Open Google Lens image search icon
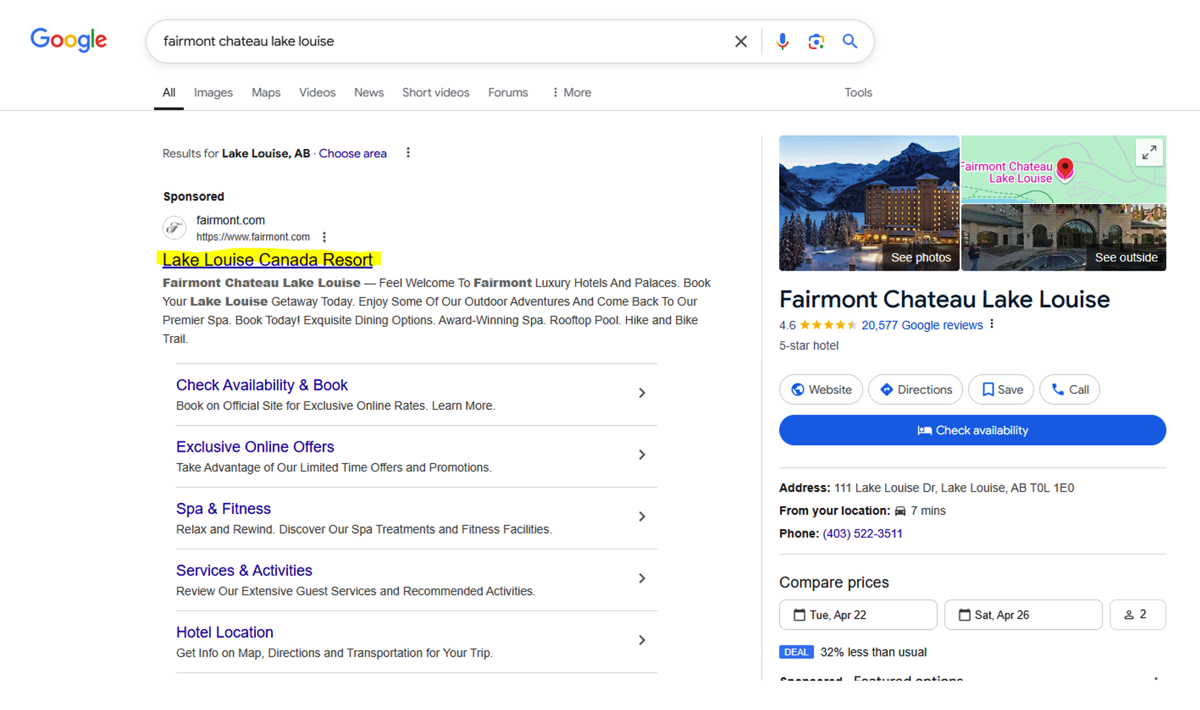 click(816, 41)
